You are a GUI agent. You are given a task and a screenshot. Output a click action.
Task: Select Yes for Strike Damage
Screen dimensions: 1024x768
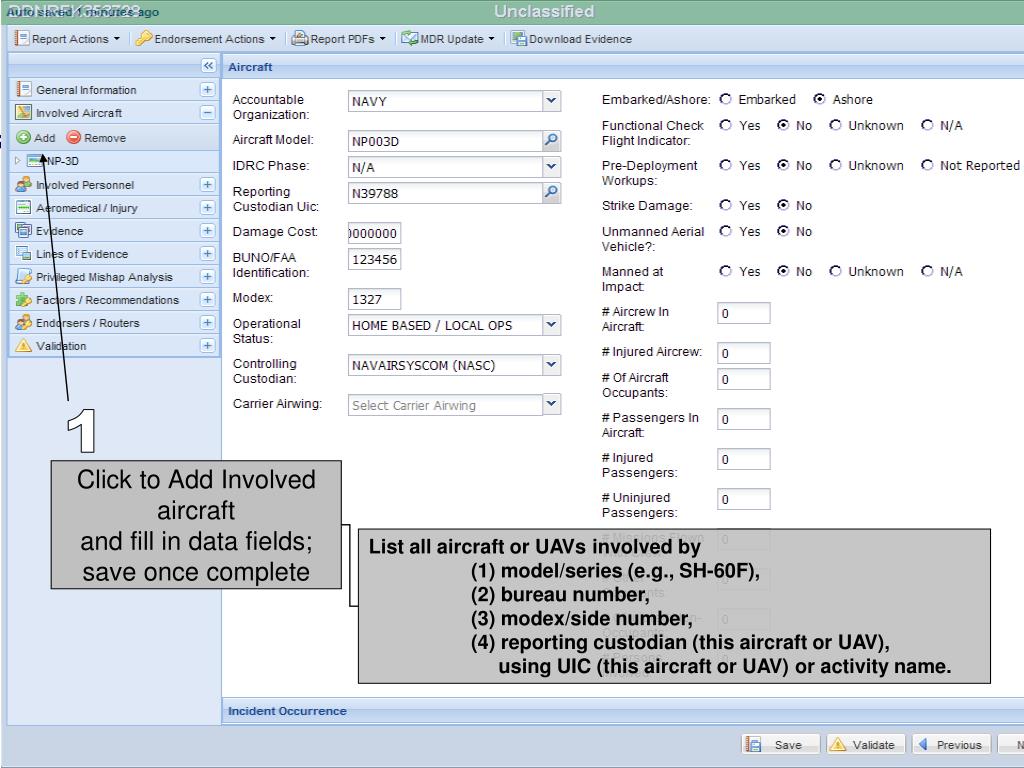(x=727, y=206)
